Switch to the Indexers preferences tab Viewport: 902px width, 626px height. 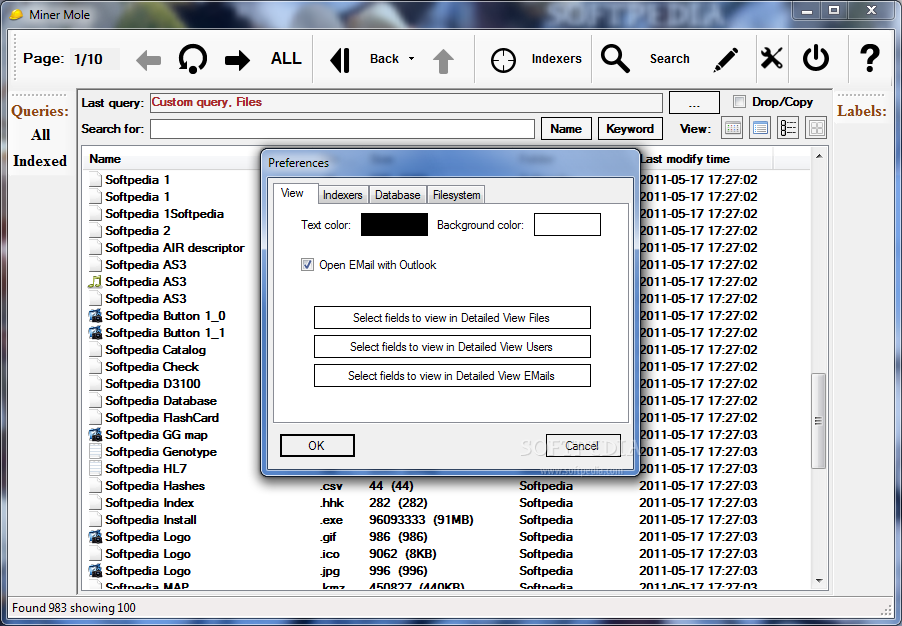click(x=343, y=195)
